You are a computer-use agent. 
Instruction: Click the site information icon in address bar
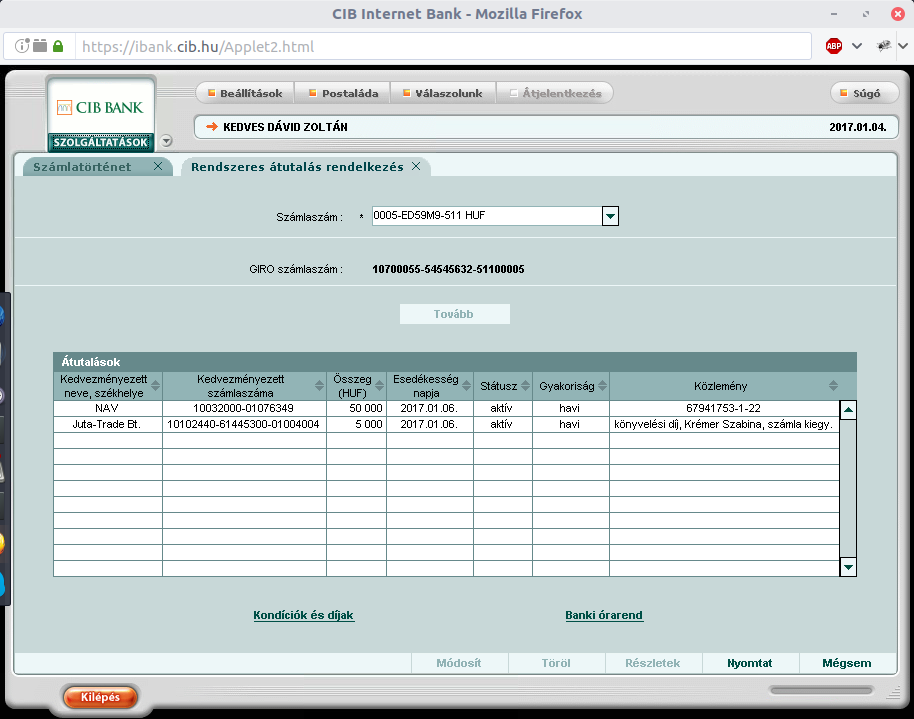22,46
